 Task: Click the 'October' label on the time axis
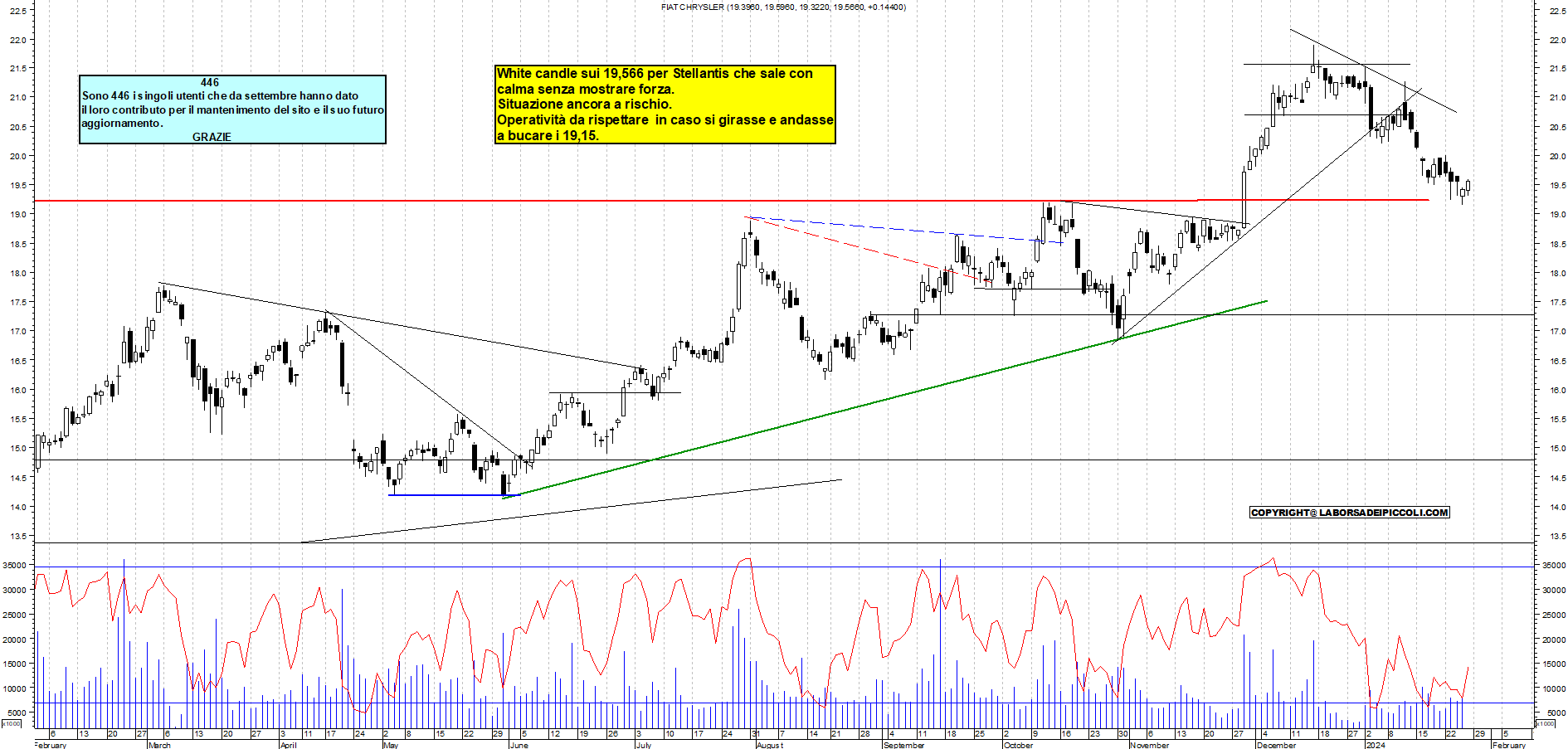1018,745
